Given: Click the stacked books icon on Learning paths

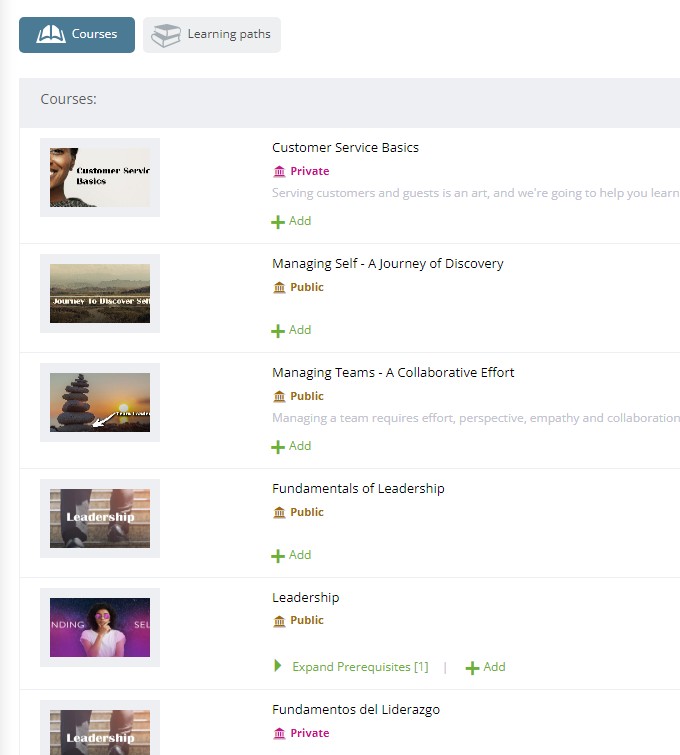Looking at the screenshot, I should [166, 35].
